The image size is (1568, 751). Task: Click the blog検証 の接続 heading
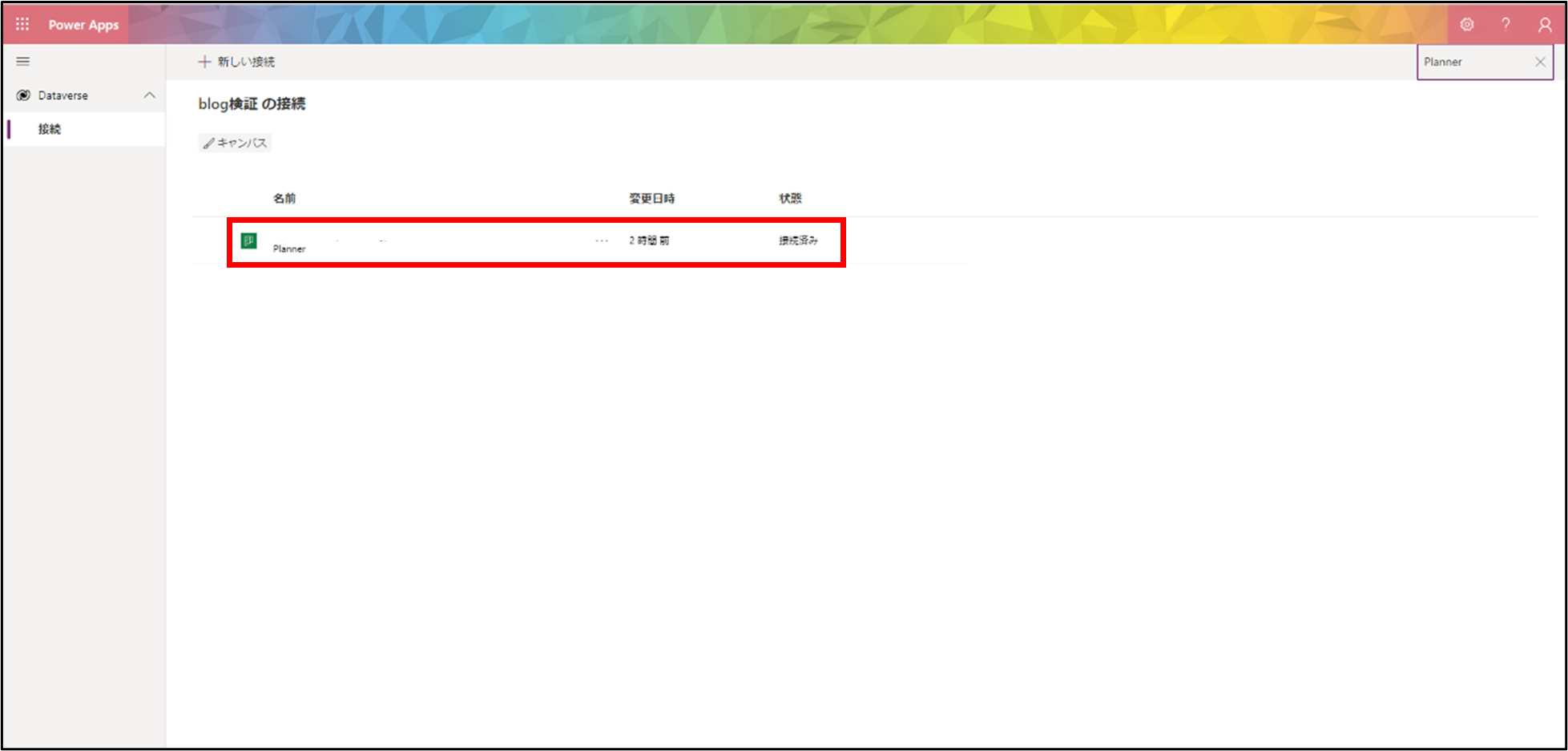[x=252, y=103]
